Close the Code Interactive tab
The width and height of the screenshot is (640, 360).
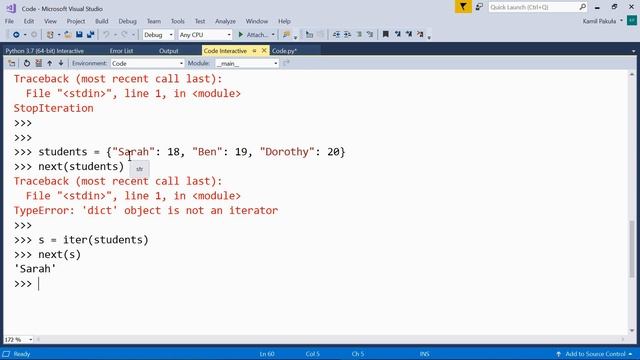click(x=264, y=51)
